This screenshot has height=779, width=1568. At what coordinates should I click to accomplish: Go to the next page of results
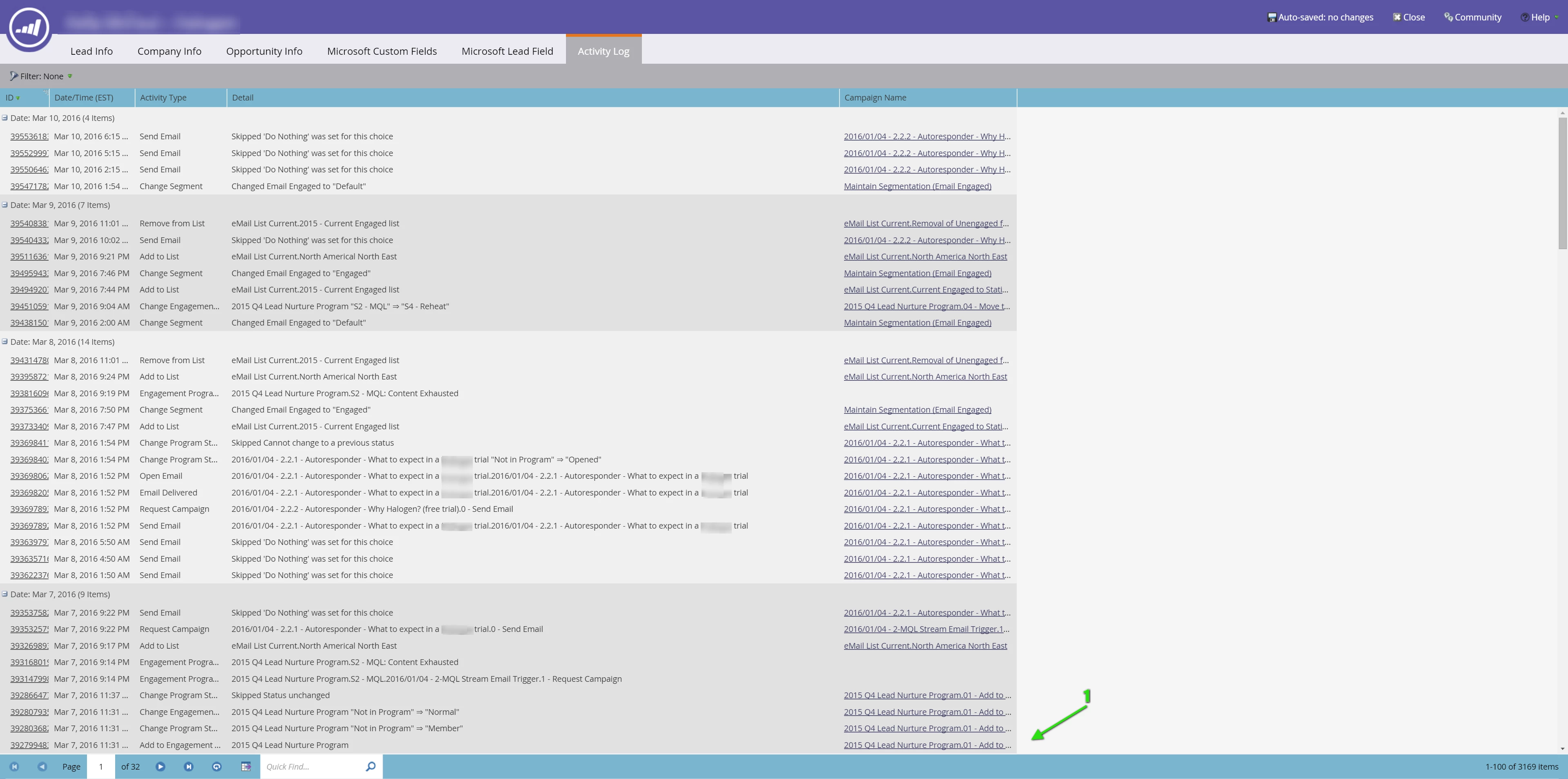160,766
